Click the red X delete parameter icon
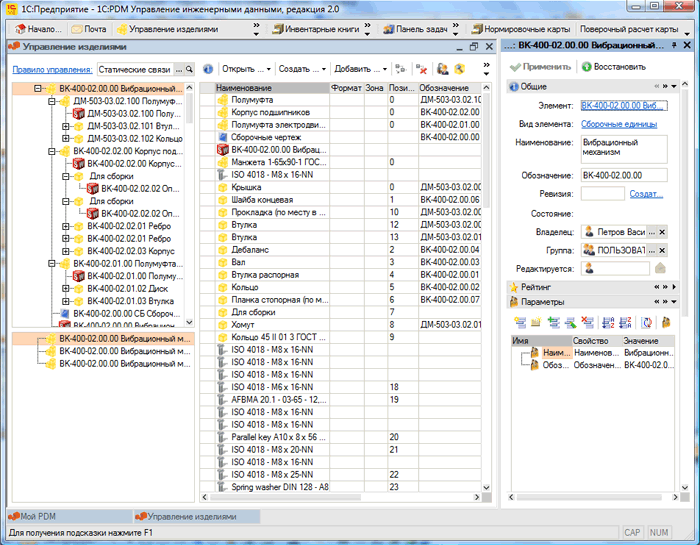The height and width of the screenshot is (545, 700). (587, 322)
